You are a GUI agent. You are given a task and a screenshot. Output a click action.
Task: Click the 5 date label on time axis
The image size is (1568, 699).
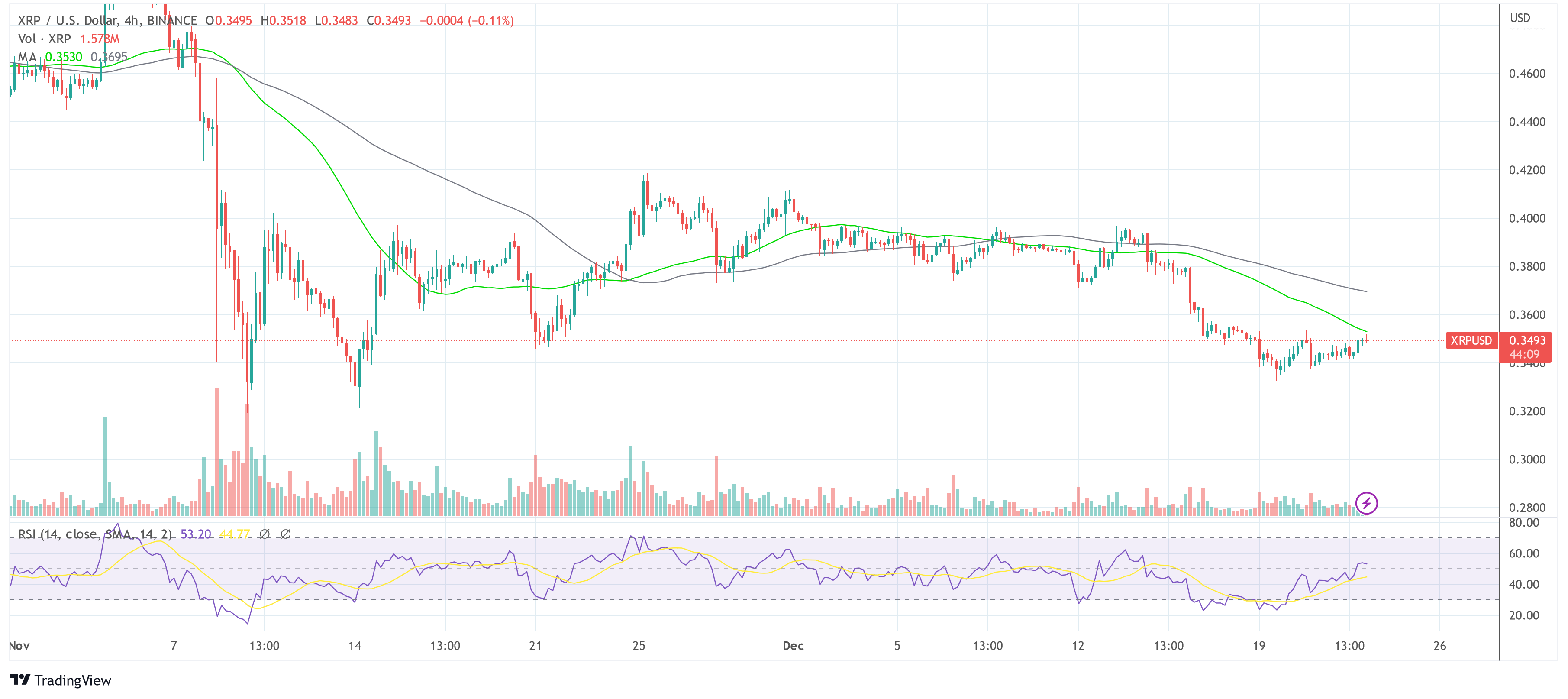tap(897, 645)
